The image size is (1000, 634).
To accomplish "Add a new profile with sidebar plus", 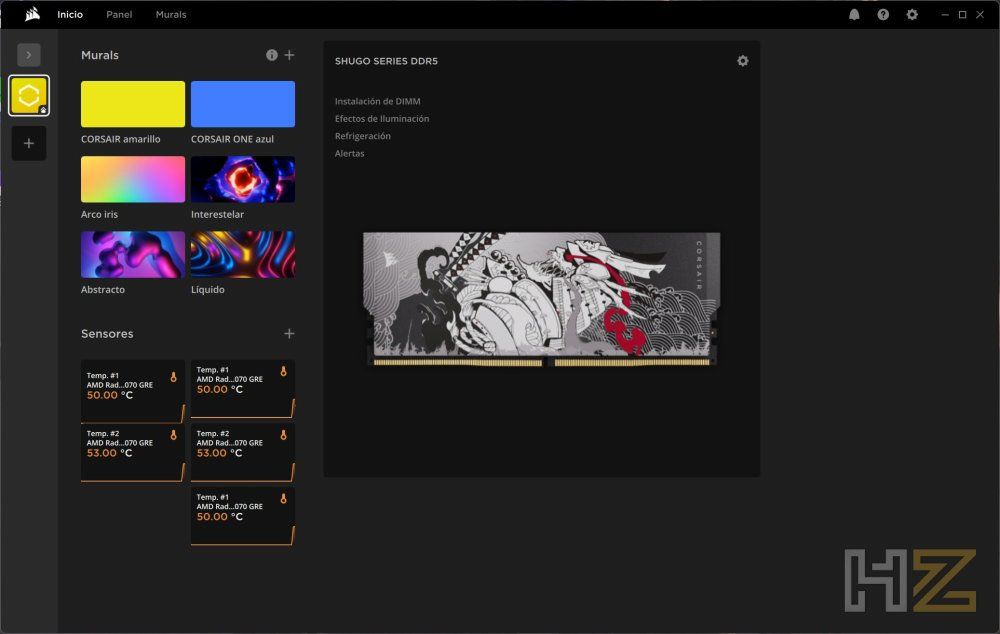I will (x=29, y=143).
